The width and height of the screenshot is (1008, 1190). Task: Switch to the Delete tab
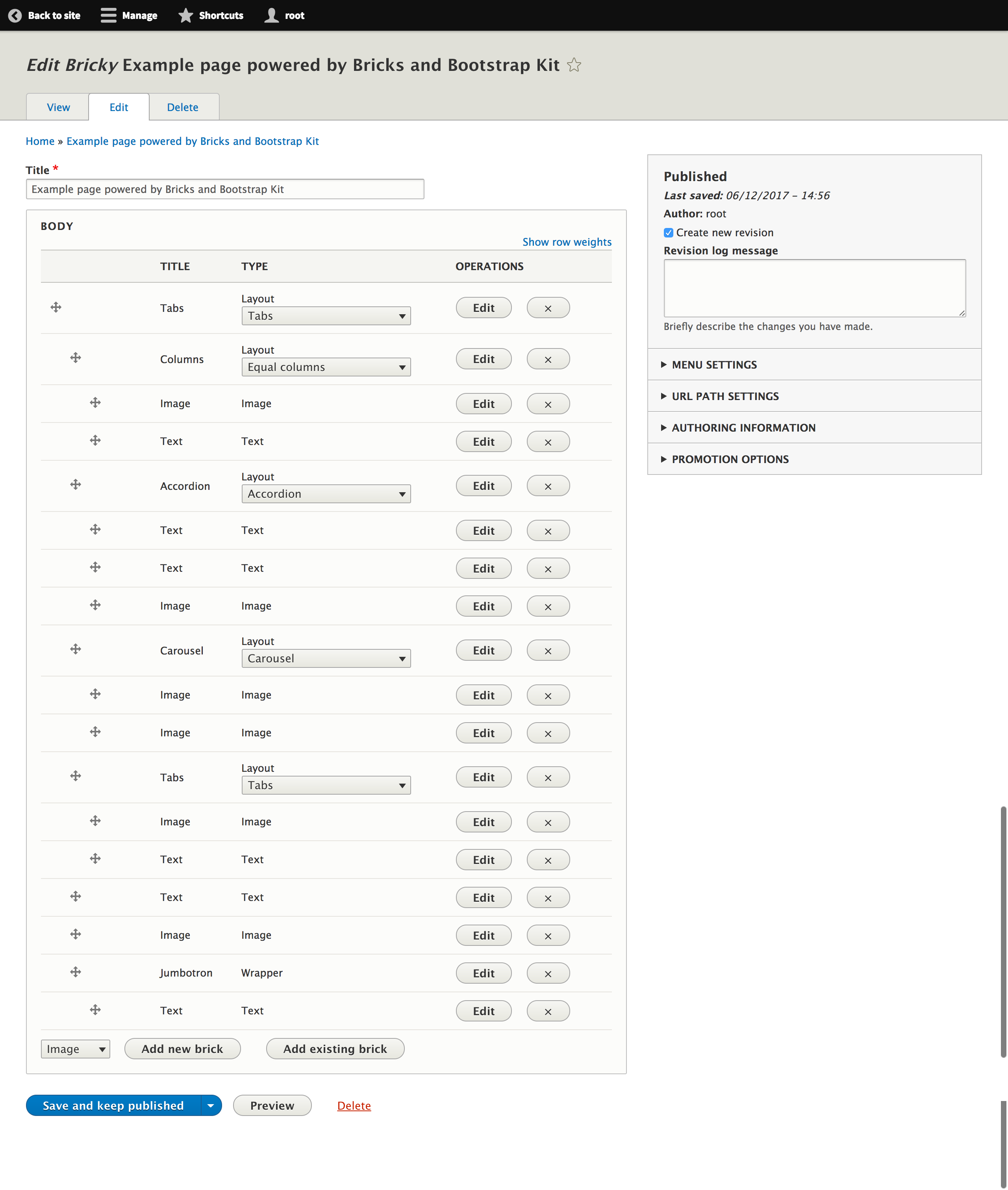coord(182,108)
